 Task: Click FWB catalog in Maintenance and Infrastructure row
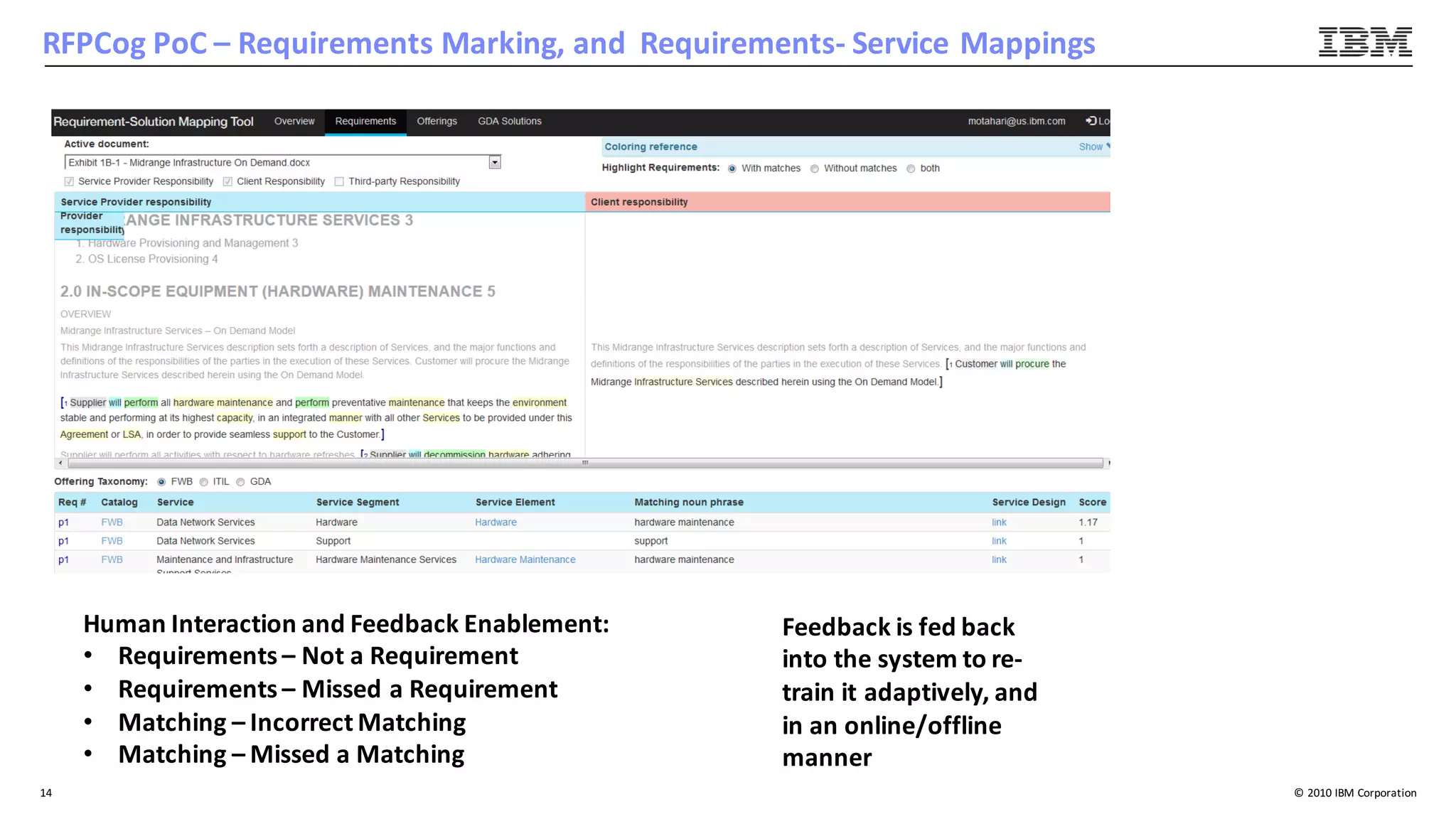112,560
